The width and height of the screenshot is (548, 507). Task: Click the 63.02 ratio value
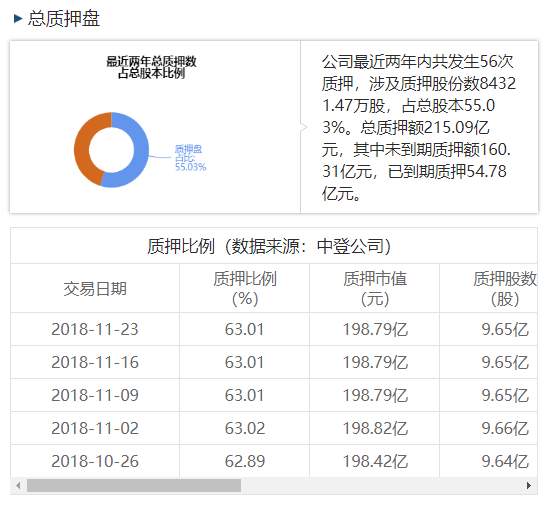tap(245, 428)
